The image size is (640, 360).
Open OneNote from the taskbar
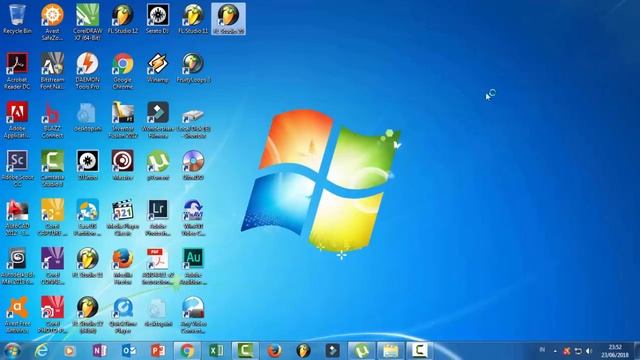(x=99, y=351)
